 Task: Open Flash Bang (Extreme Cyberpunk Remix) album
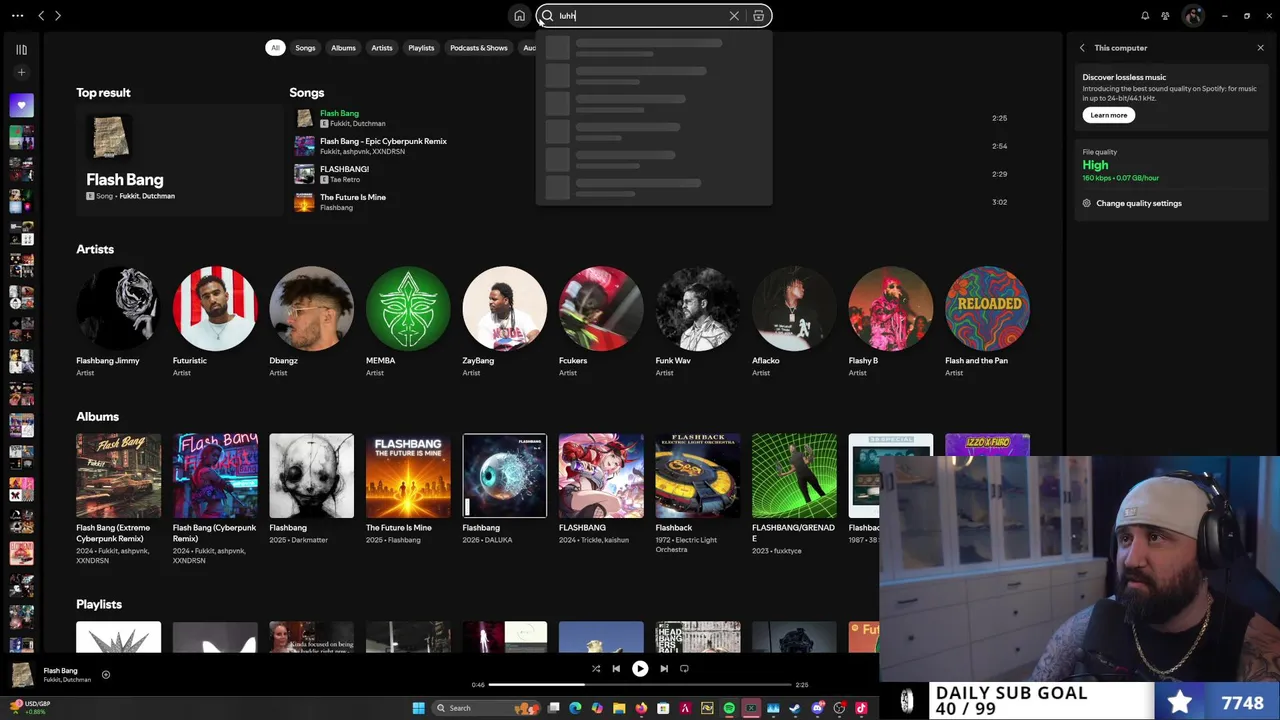(118, 499)
